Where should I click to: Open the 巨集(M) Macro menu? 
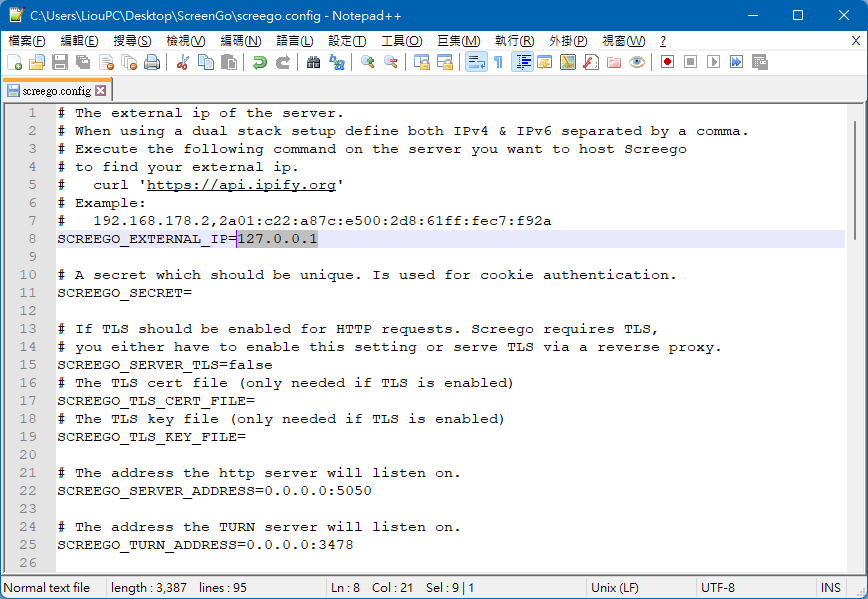tap(459, 41)
